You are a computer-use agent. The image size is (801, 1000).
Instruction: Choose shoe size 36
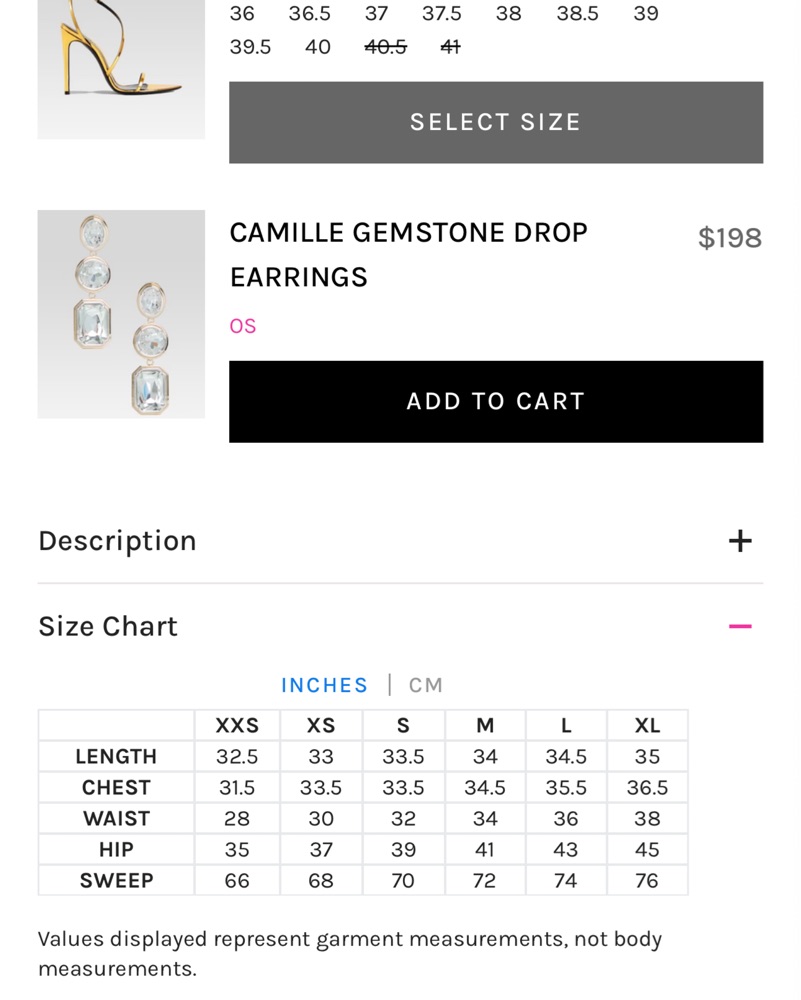(242, 14)
